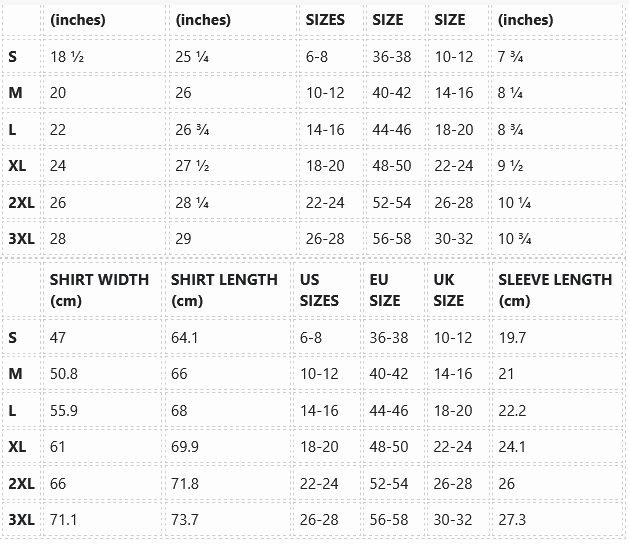Select the 19.7 cm sleeve length cell
Image resolution: width=629 pixels, height=544 pixels.
512,338
